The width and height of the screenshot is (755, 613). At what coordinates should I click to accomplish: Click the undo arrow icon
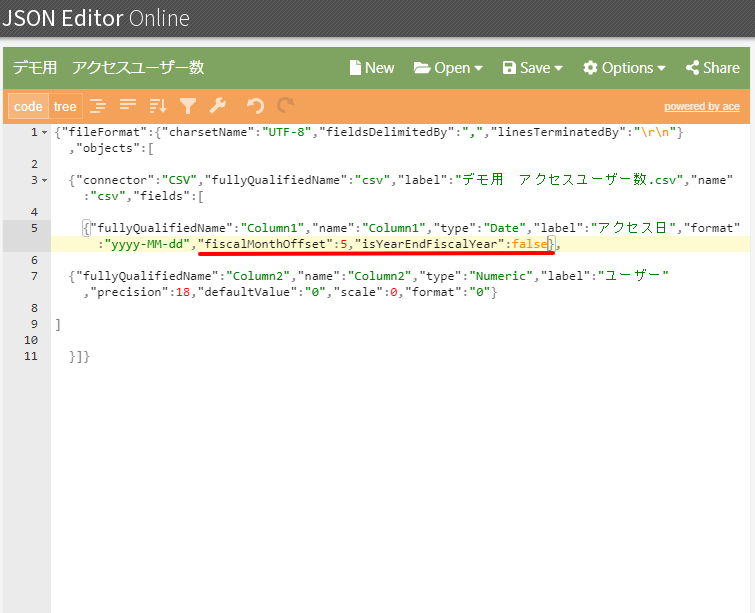255,106
